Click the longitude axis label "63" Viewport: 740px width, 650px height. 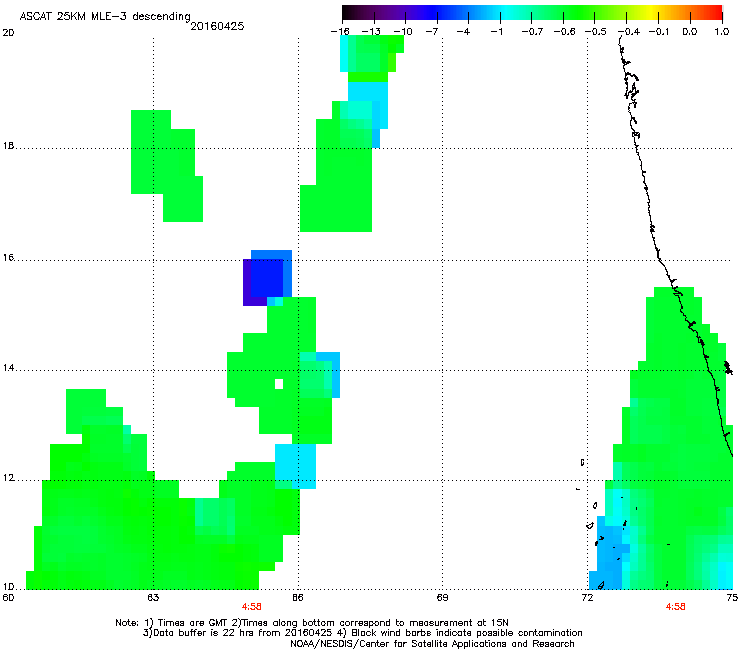point(153,598)
